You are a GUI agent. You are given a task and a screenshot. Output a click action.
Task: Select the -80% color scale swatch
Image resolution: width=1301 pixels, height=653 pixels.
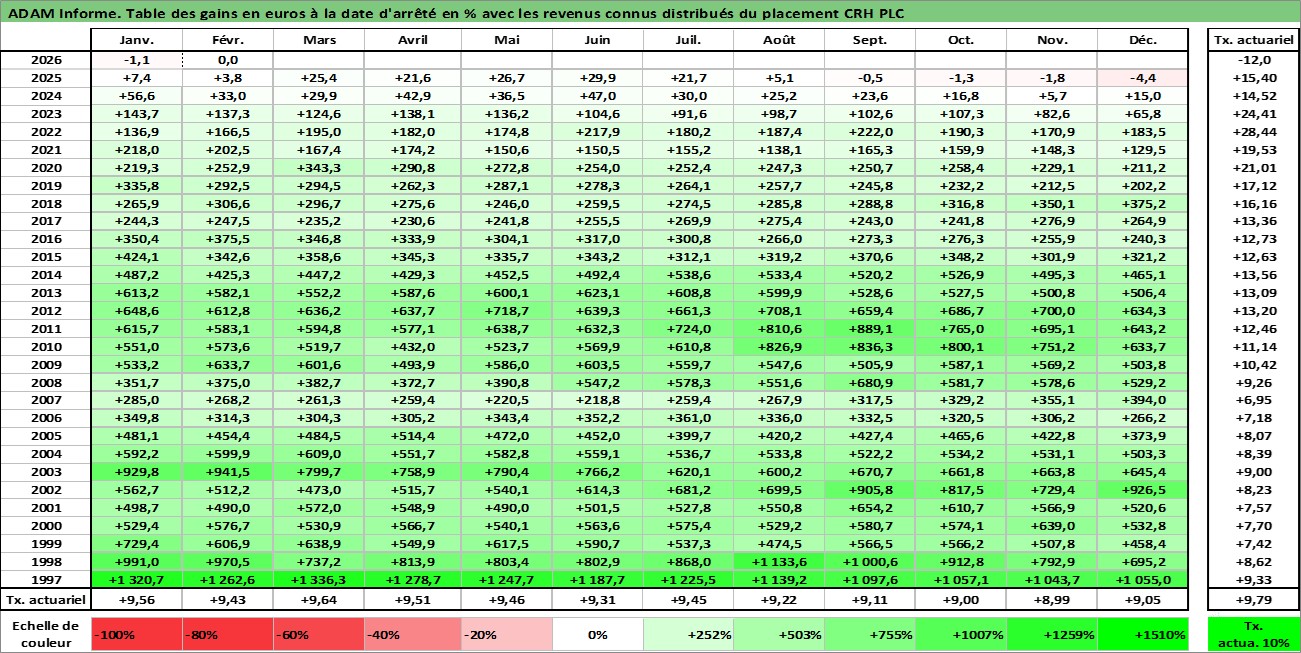point(227,634)
